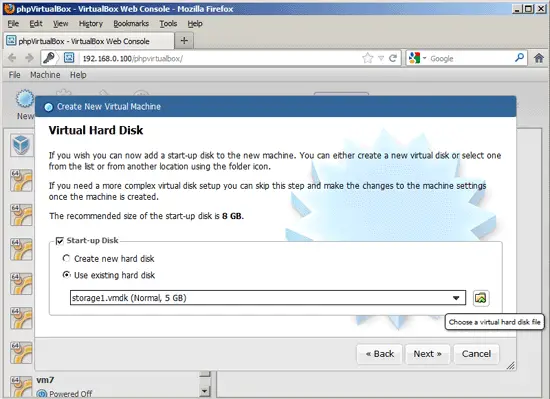This screenshot has height=399, width=550.
Task: Click the Firefox logo in title bar
Action: 9,8
